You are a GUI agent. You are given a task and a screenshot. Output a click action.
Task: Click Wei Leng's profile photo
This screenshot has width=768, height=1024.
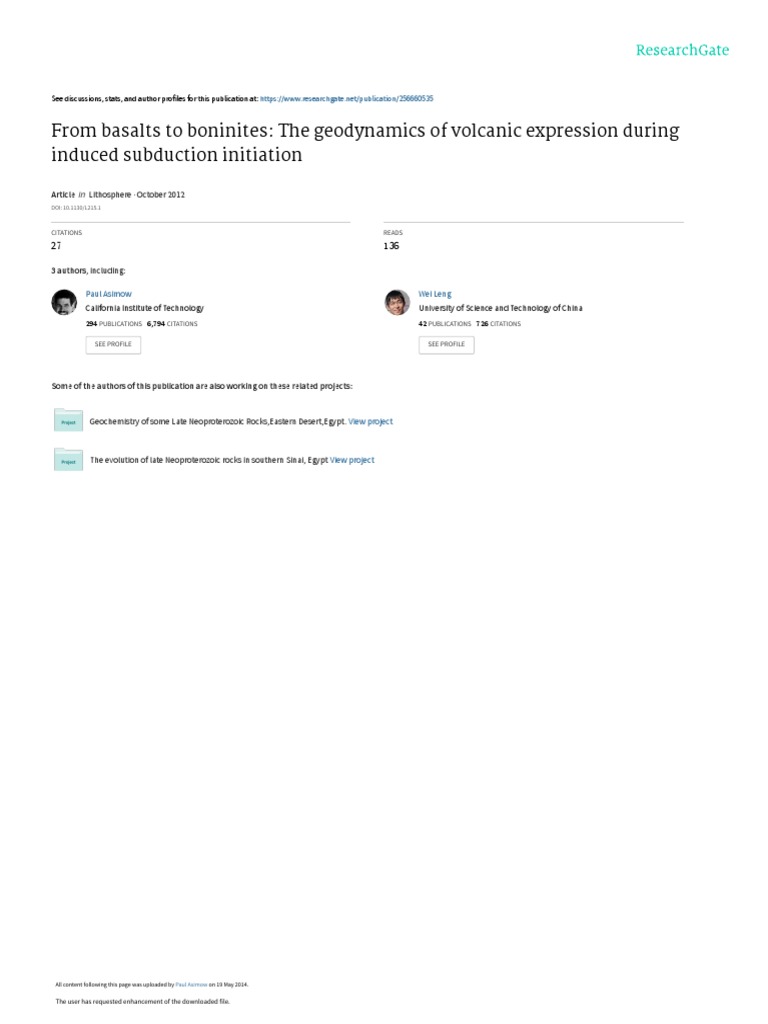click(397, 301)
